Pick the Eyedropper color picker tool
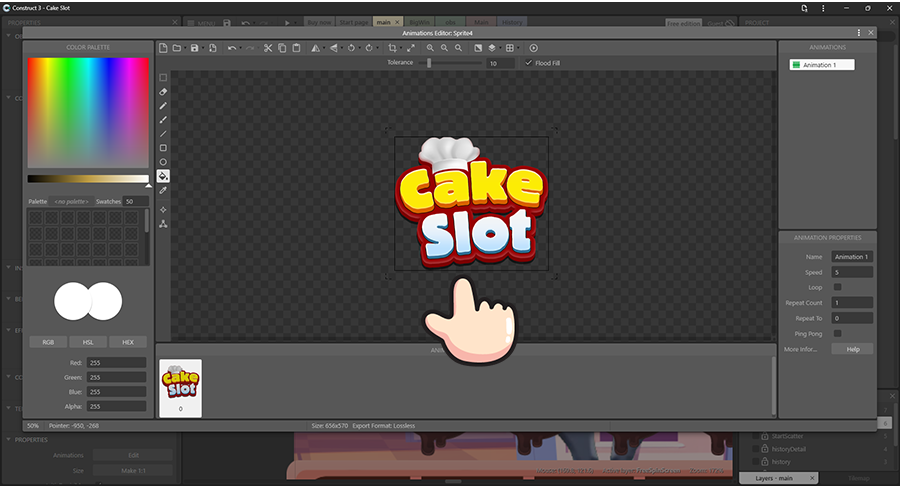 tap(163, 190)
